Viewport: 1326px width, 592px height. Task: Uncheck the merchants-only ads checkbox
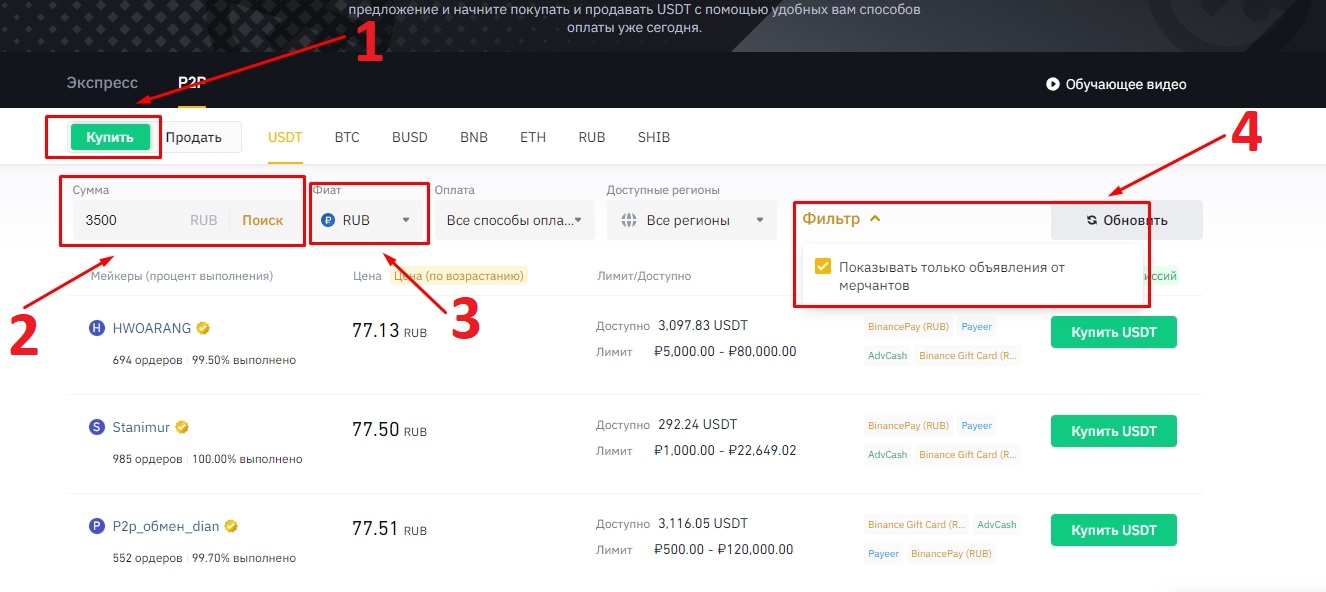click(823, 267)
